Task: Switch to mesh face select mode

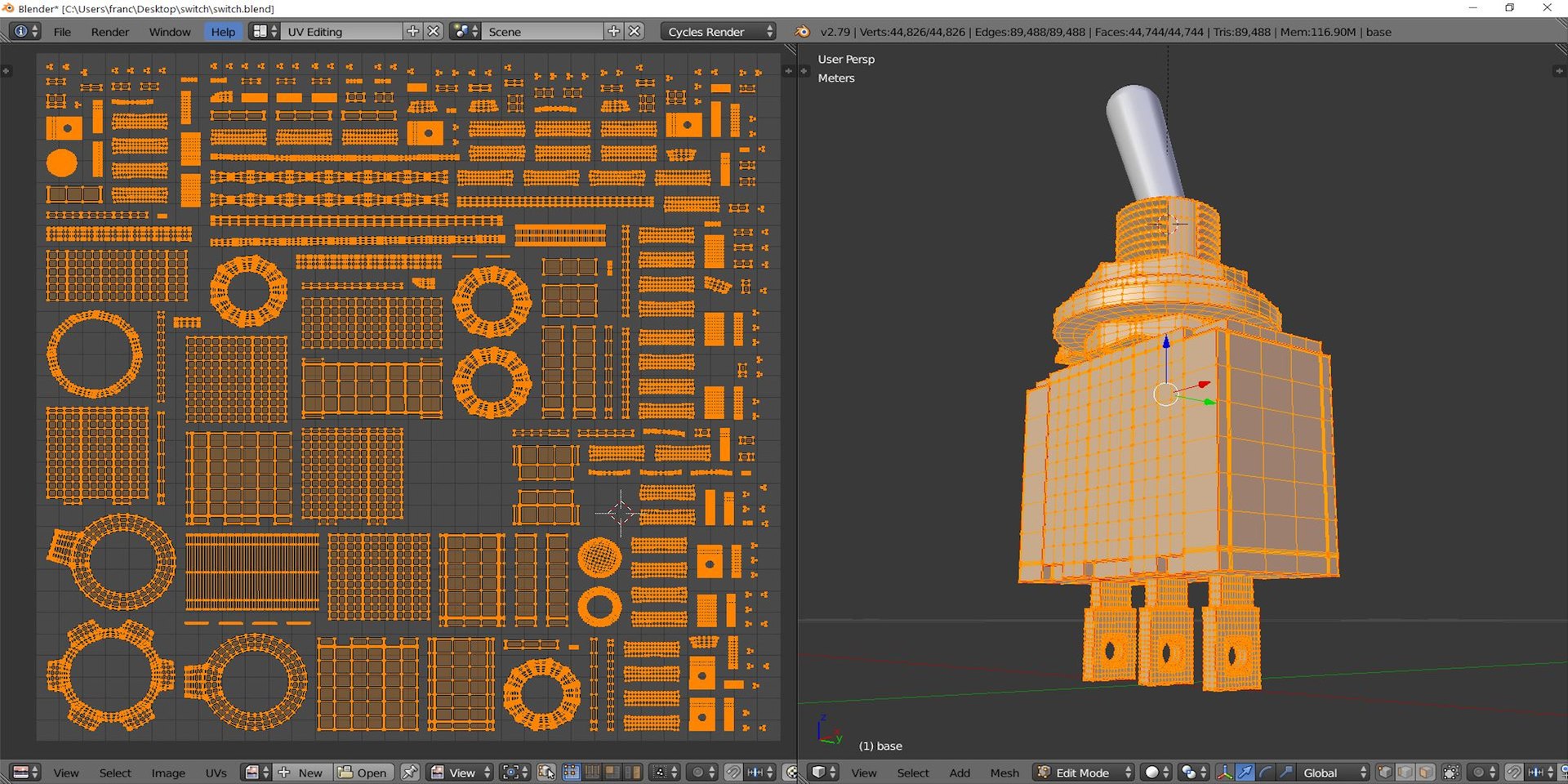Action: tap(1425, 773)
